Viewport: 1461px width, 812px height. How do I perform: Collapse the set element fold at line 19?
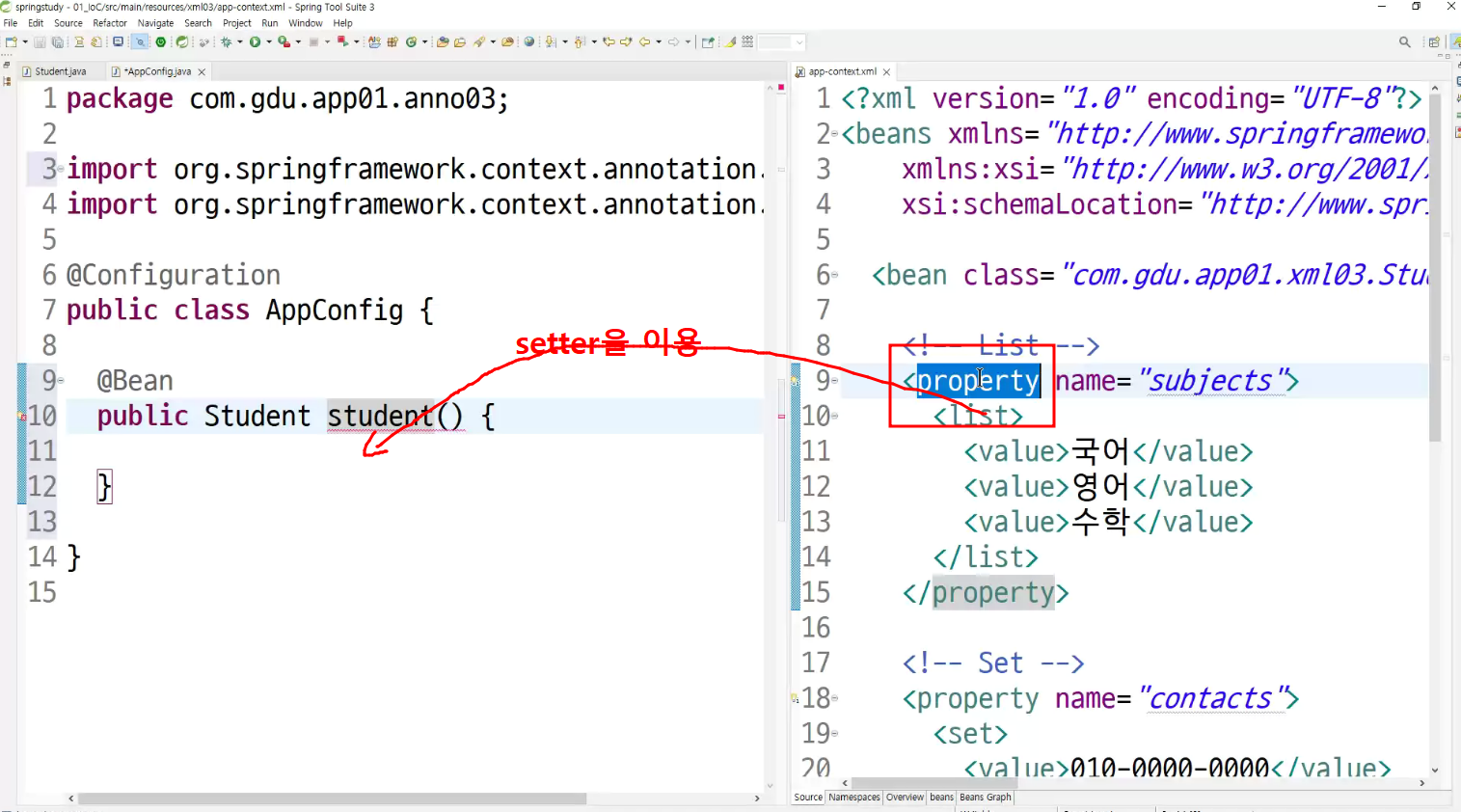click(835, 734)
